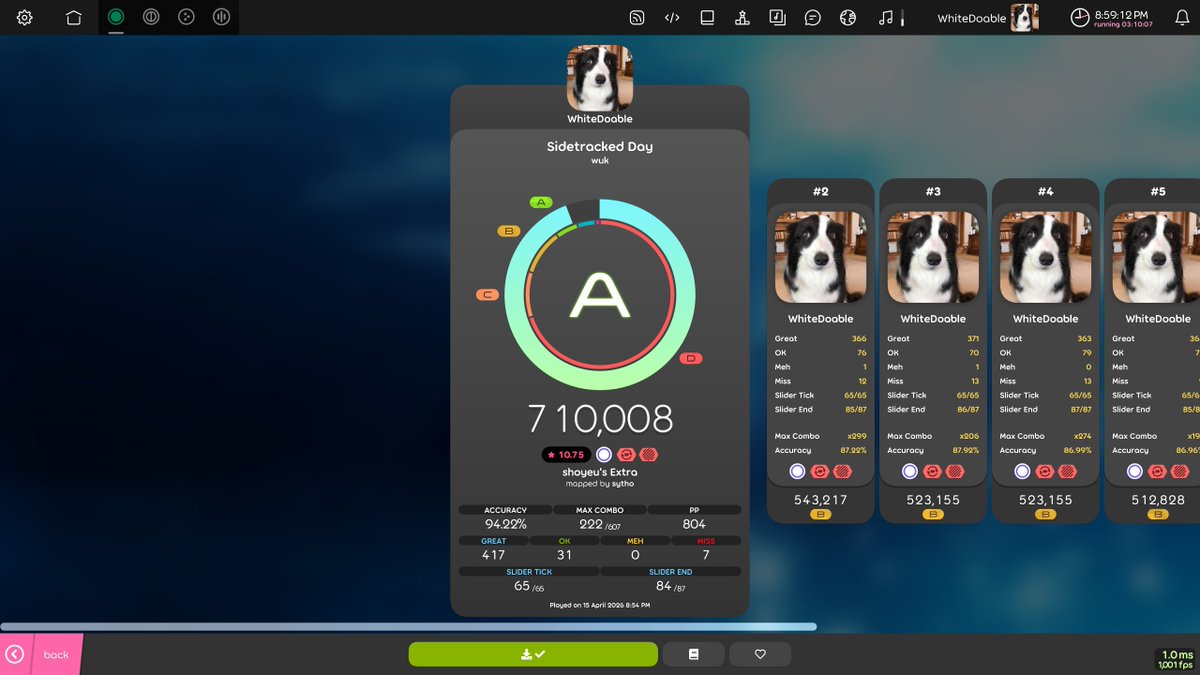Viewport: 1200px width, 675px height.
Task: Click the PP 804 statistic
Action: [694, 517]
